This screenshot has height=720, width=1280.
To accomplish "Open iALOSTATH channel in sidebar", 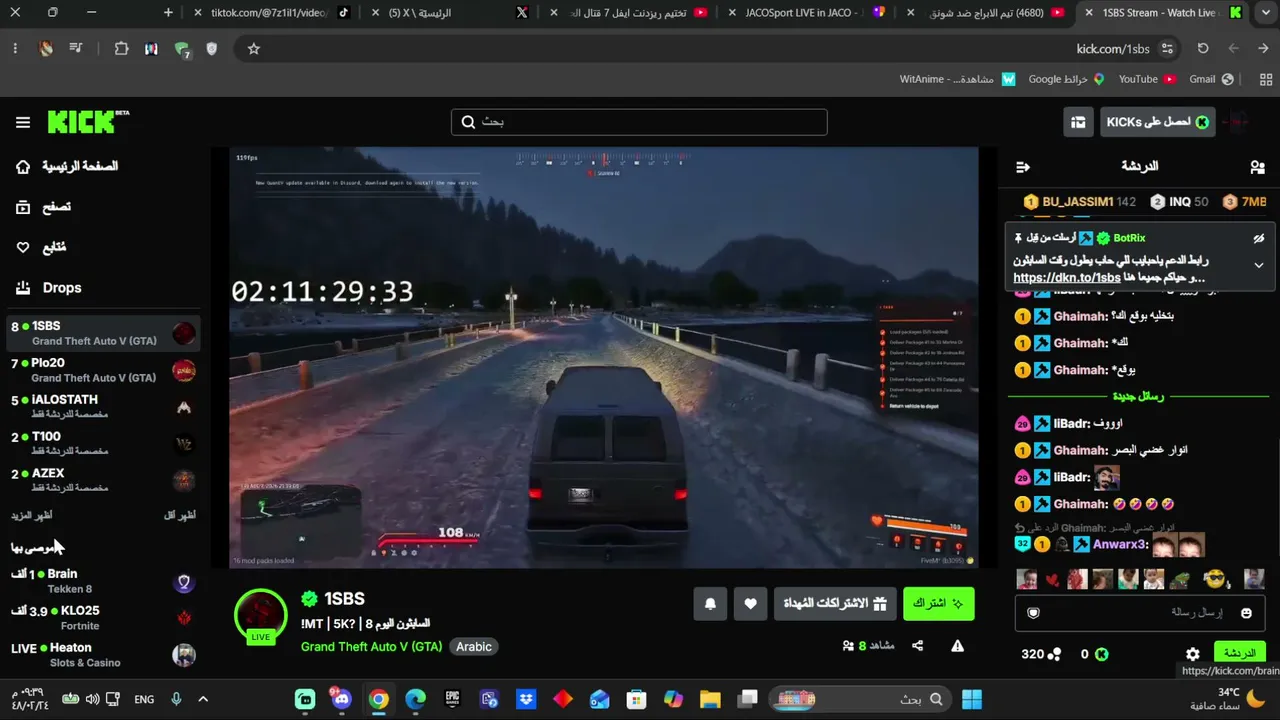I will [103, 407].
